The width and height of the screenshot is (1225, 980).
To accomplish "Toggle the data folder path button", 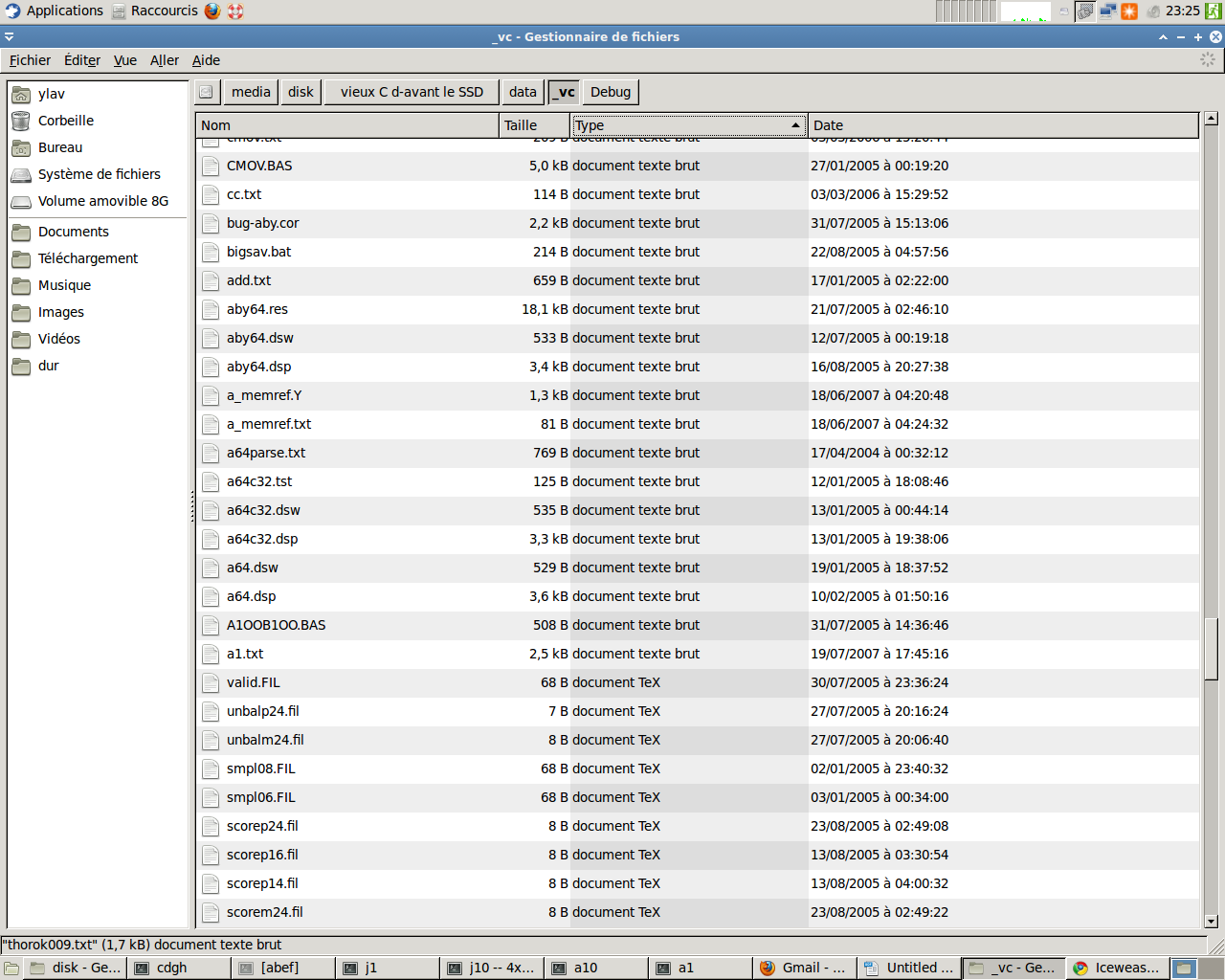I will tap(523, 92).
